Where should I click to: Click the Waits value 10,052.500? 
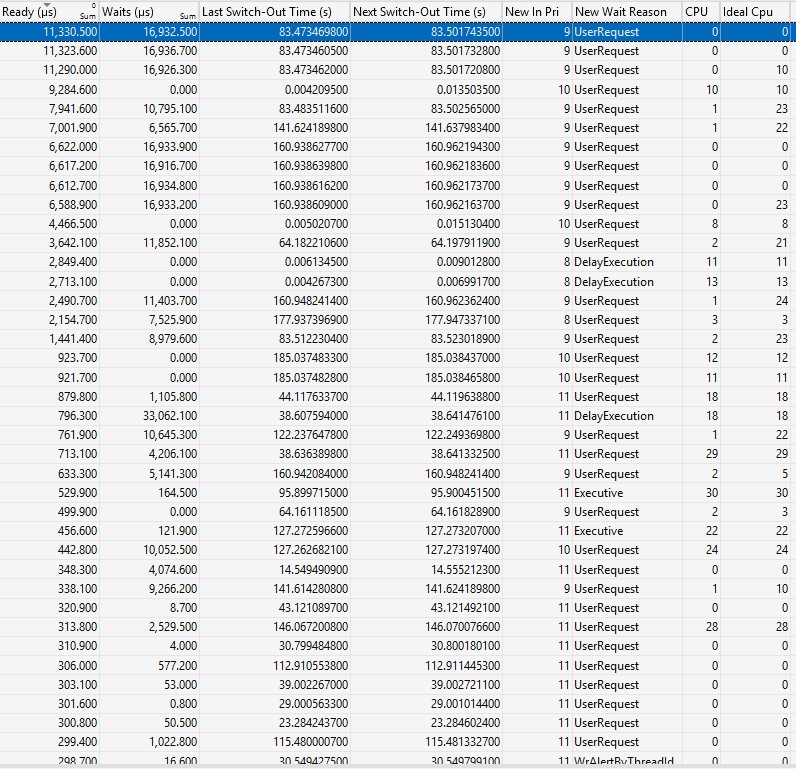coord(170,550)
